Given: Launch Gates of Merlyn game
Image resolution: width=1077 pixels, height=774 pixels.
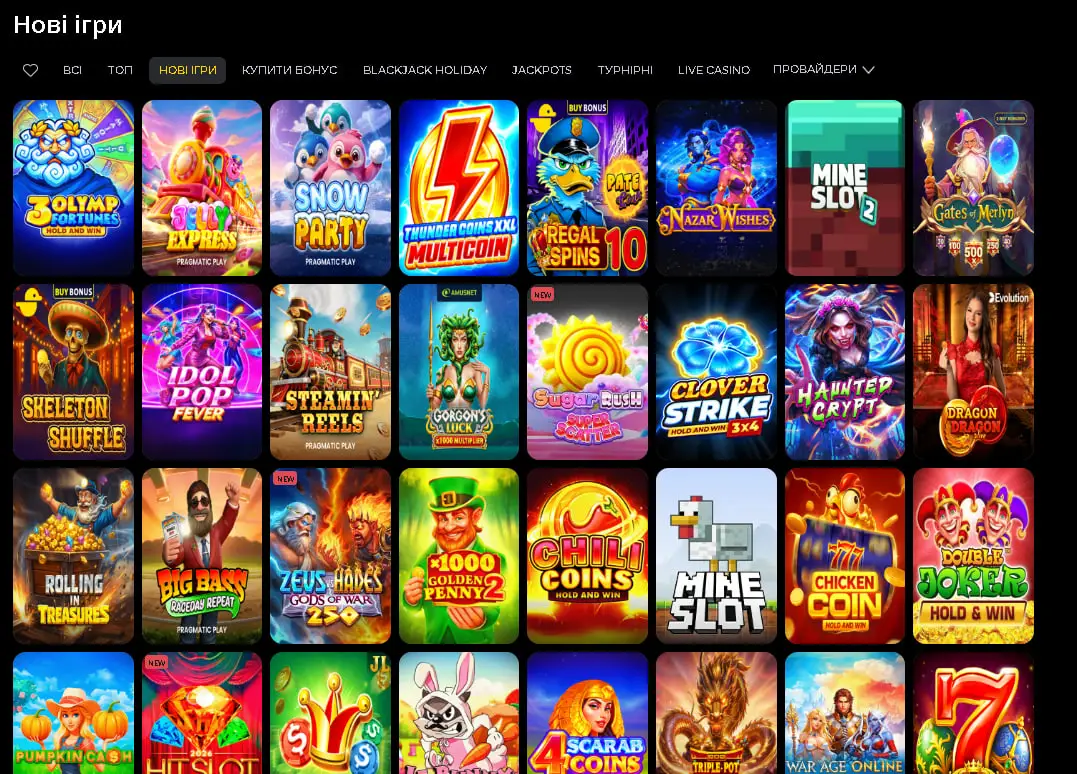Looking at the screenshot, I should pyautogui.click(x=973, y=187).
